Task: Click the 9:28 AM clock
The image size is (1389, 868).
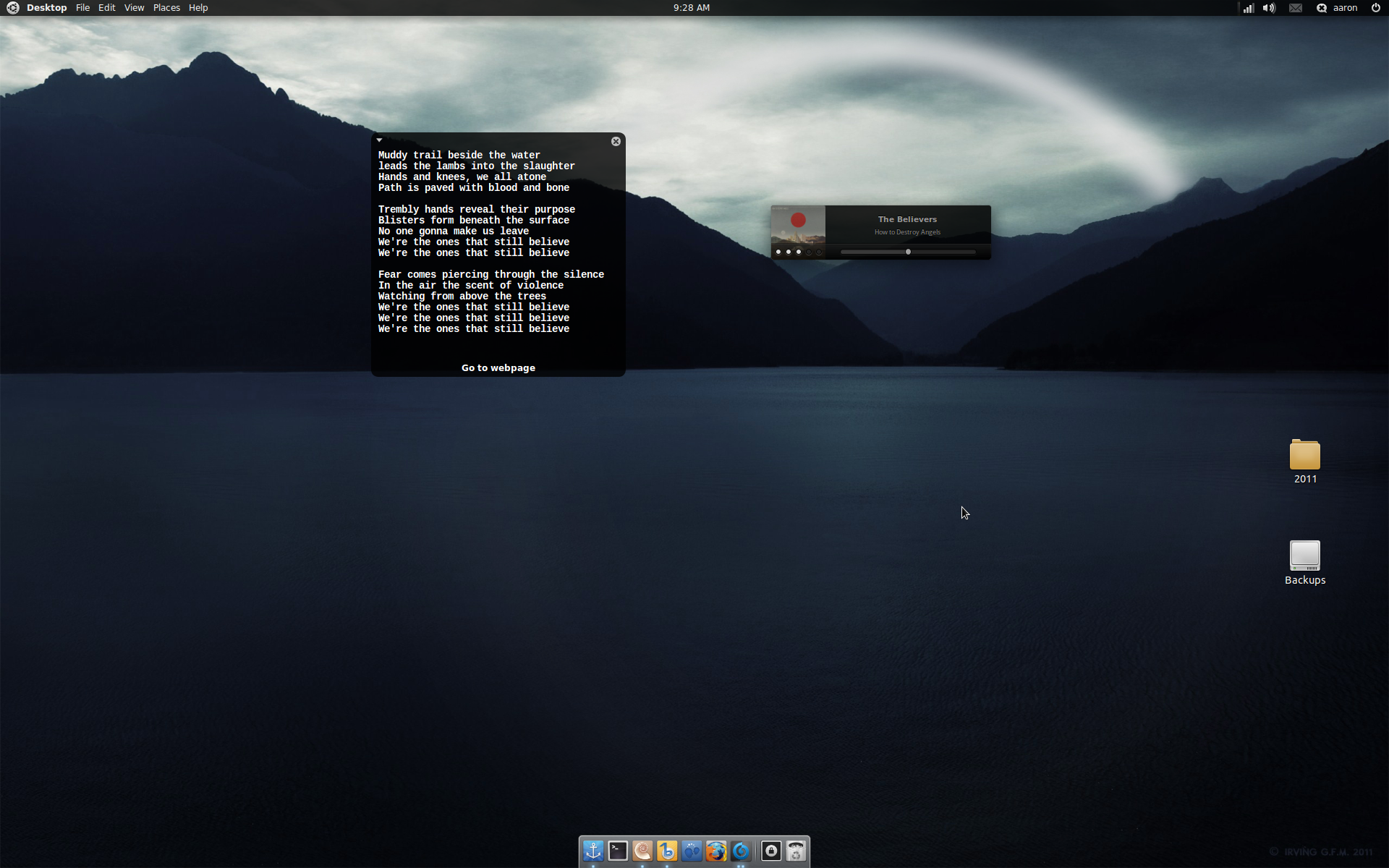Action: 692,8
